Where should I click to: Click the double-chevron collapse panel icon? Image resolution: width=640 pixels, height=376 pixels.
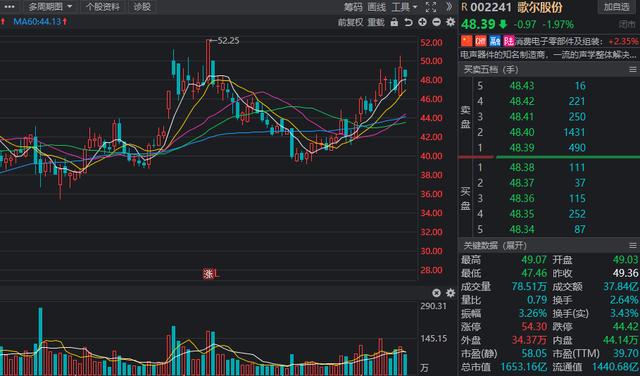coord(449,7)
